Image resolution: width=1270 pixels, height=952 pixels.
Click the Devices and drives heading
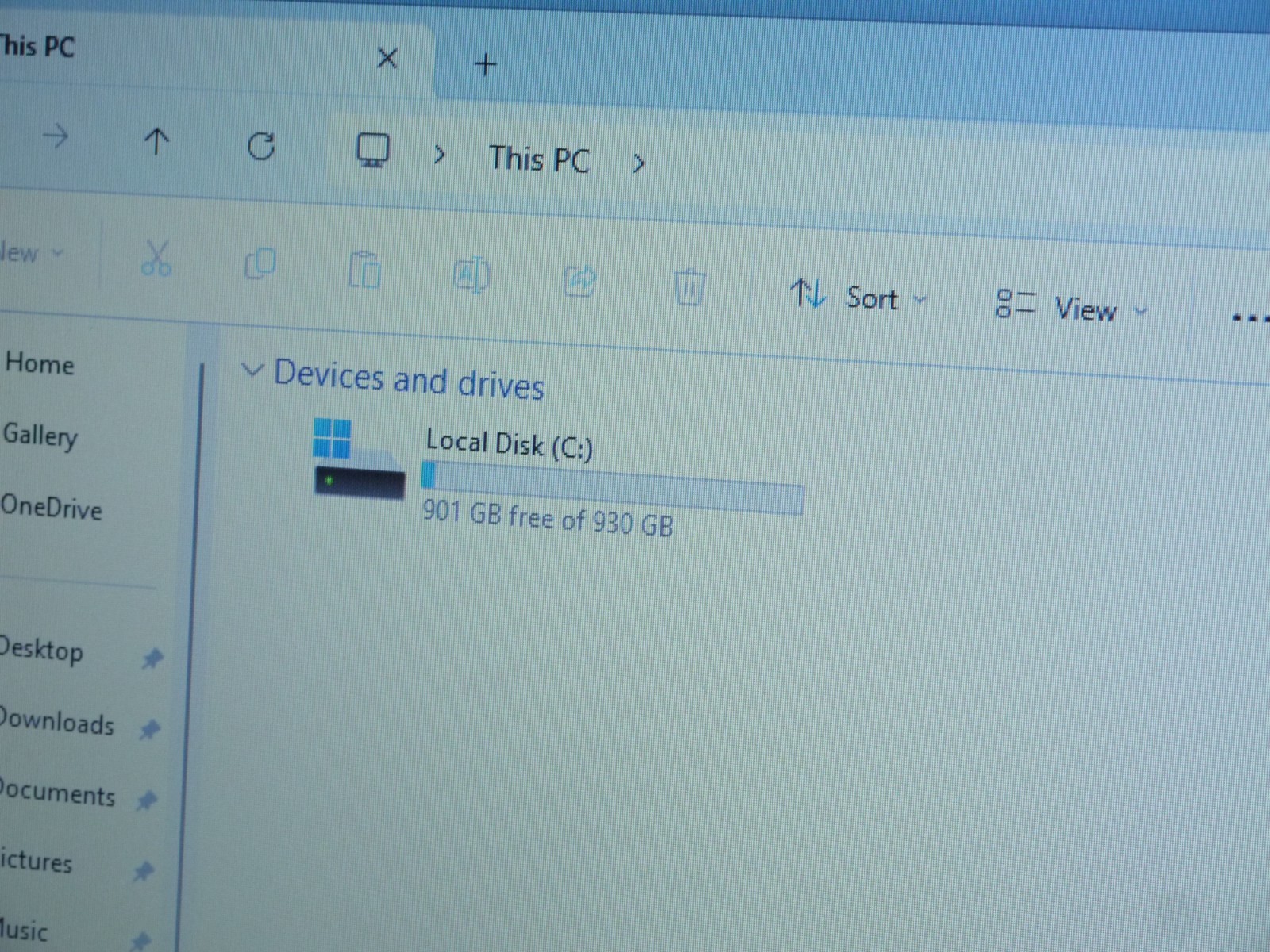click(x=409, y=380)
